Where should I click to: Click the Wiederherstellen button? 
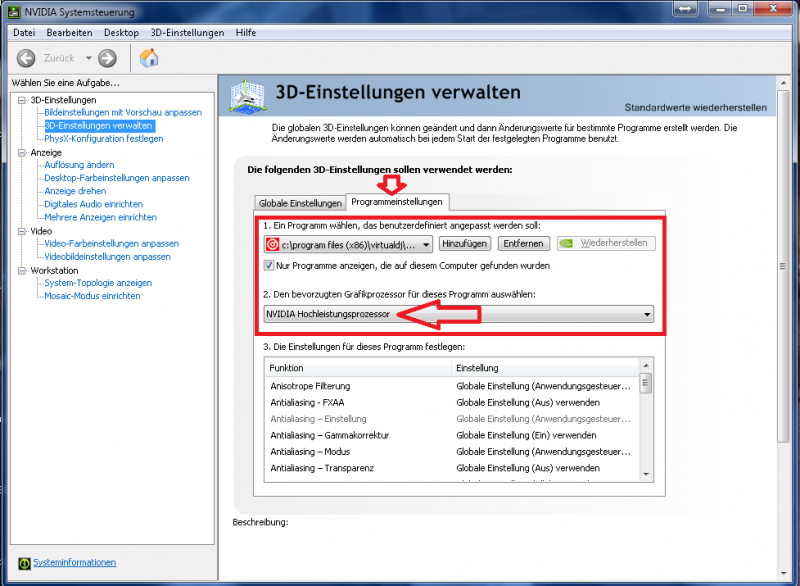(606, 244)
